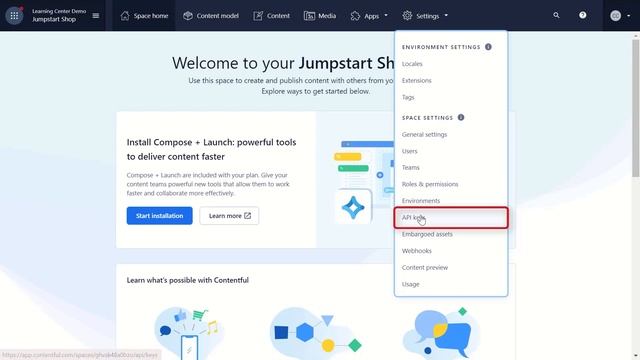The image size is (640, 360).
Task: Click the Content pencil icon
Action: (258, 16)
